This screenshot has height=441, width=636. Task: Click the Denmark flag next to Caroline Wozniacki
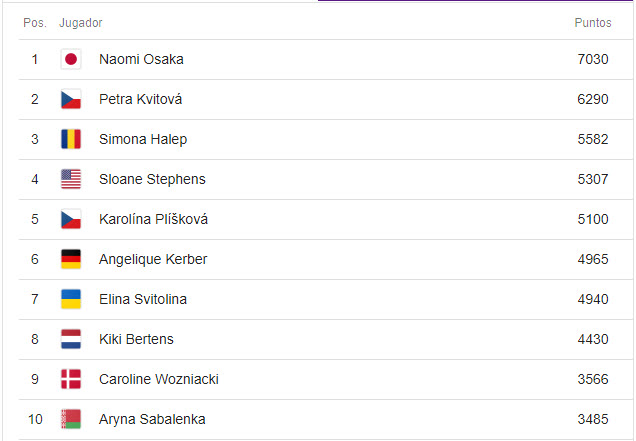click(71, 379)
